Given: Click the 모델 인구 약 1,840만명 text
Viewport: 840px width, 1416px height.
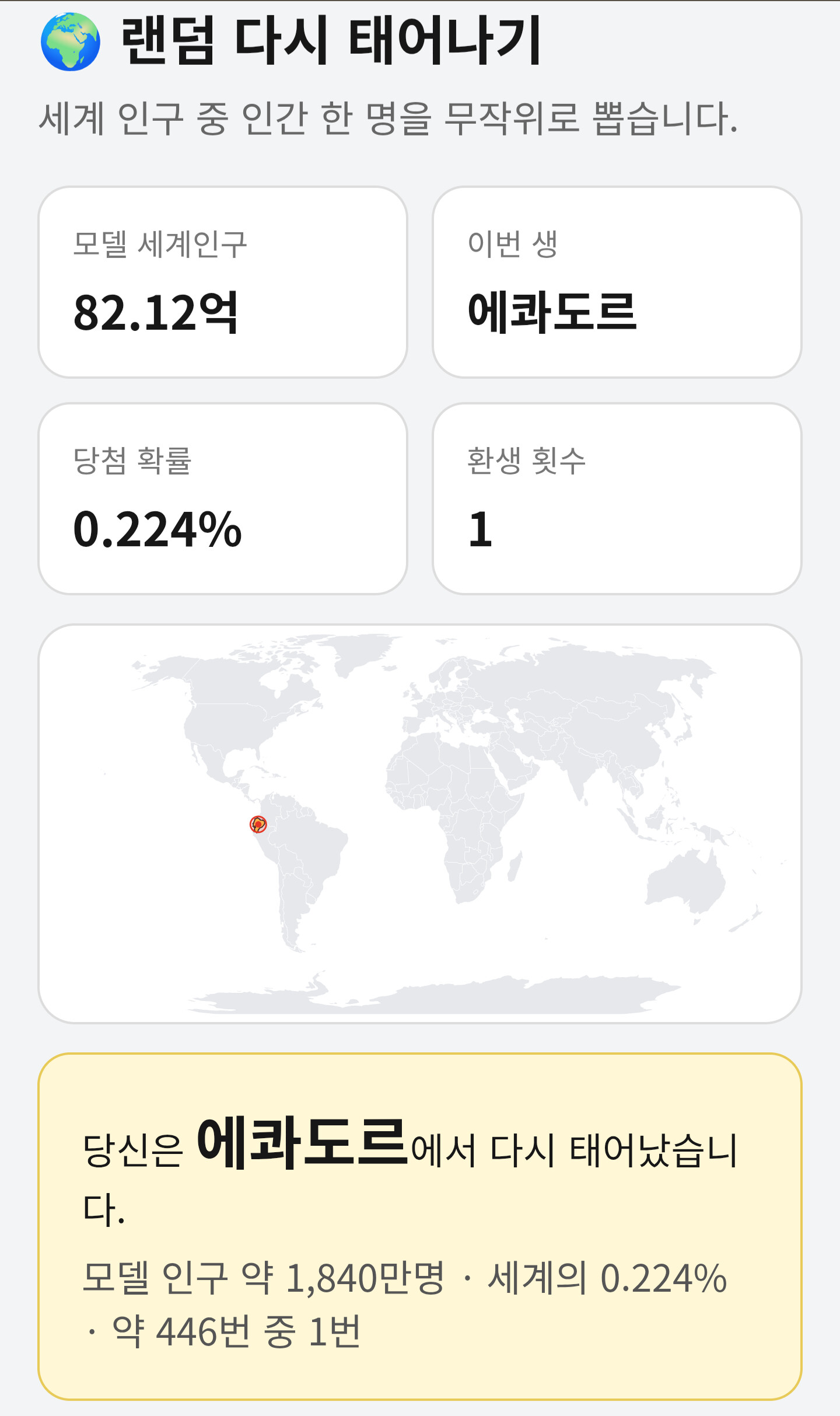Looking at the screenshot, I should pyautogui.click(x=264, y=1277).
